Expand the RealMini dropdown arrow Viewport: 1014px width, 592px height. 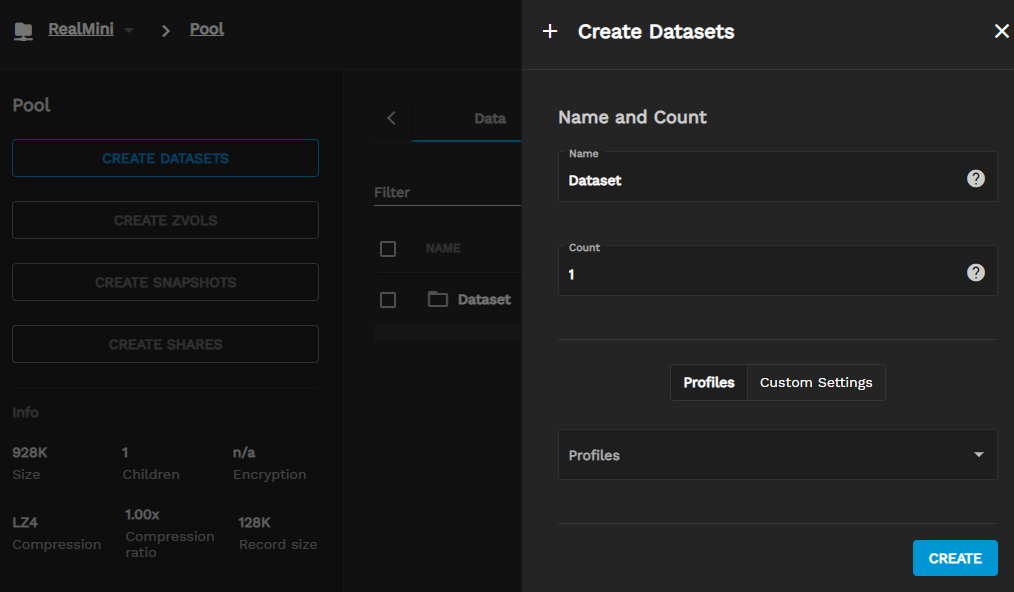pyautogui.click(x=129, y=31)
